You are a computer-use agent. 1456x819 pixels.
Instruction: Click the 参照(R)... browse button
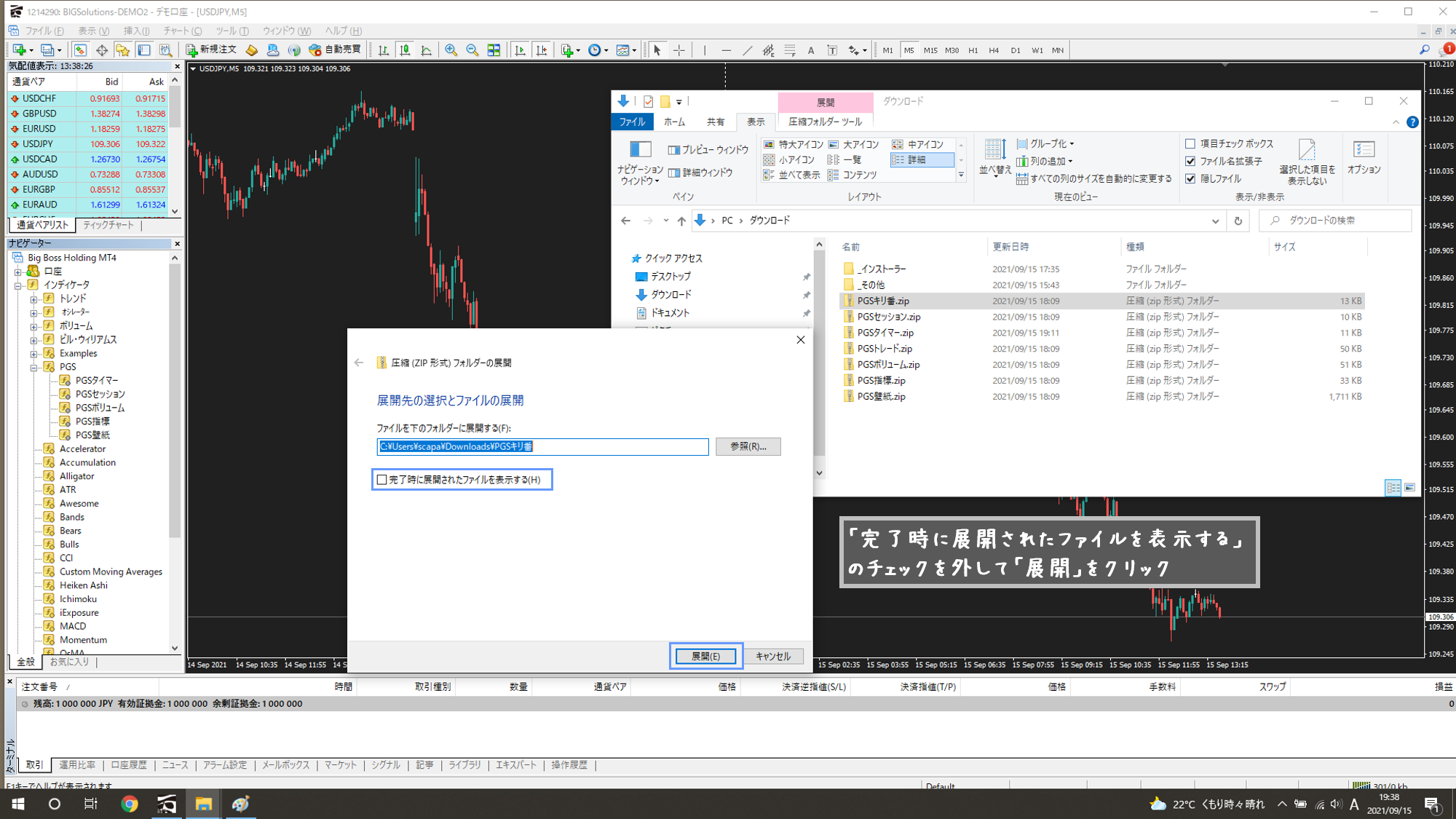(748, 446)
